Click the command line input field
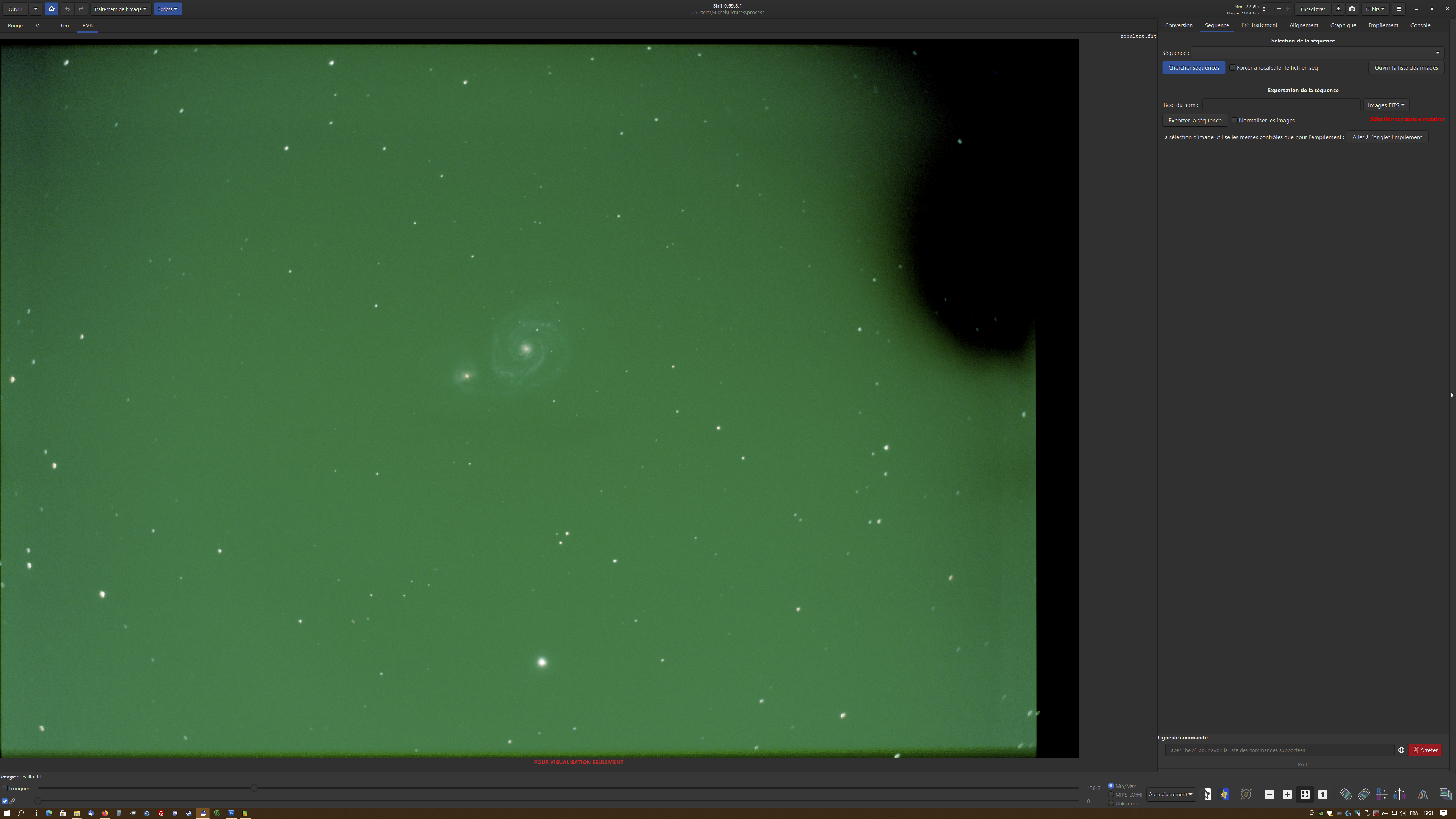Viewport: 1456px width, 819px height. [1277, 750]
